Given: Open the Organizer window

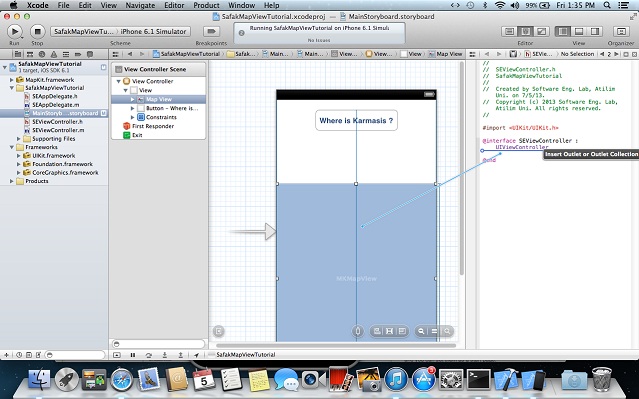Looking at the screenshot, I should (x=621, y=31).
